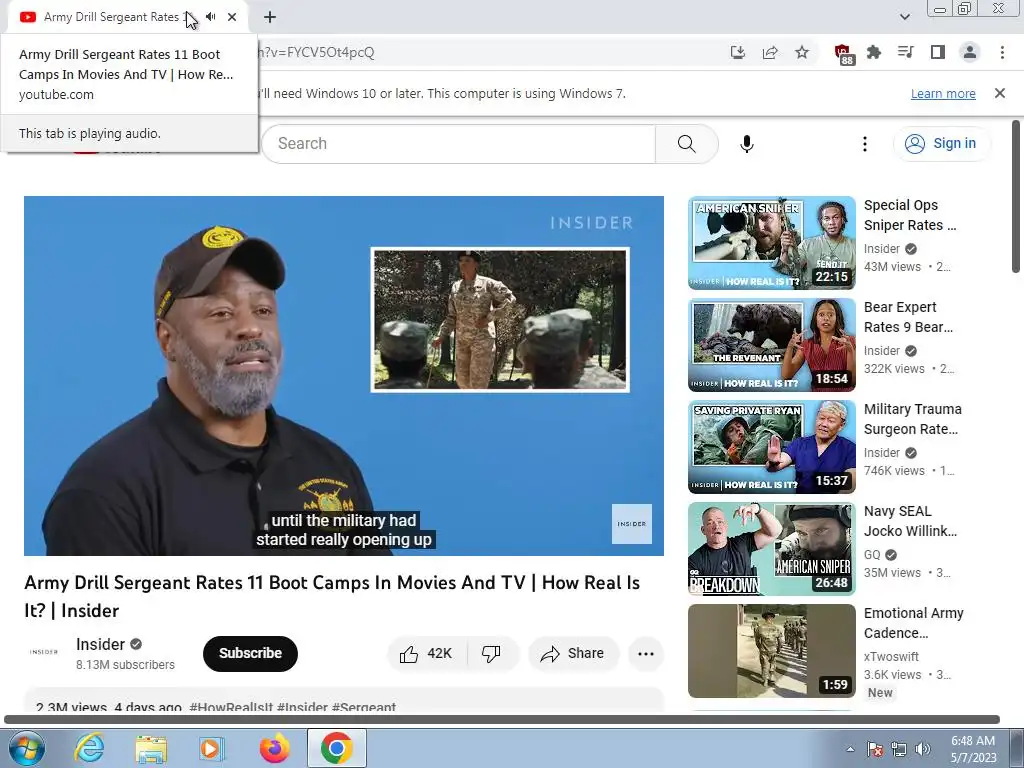Select the Chrome taskbar button

(336, 748)
